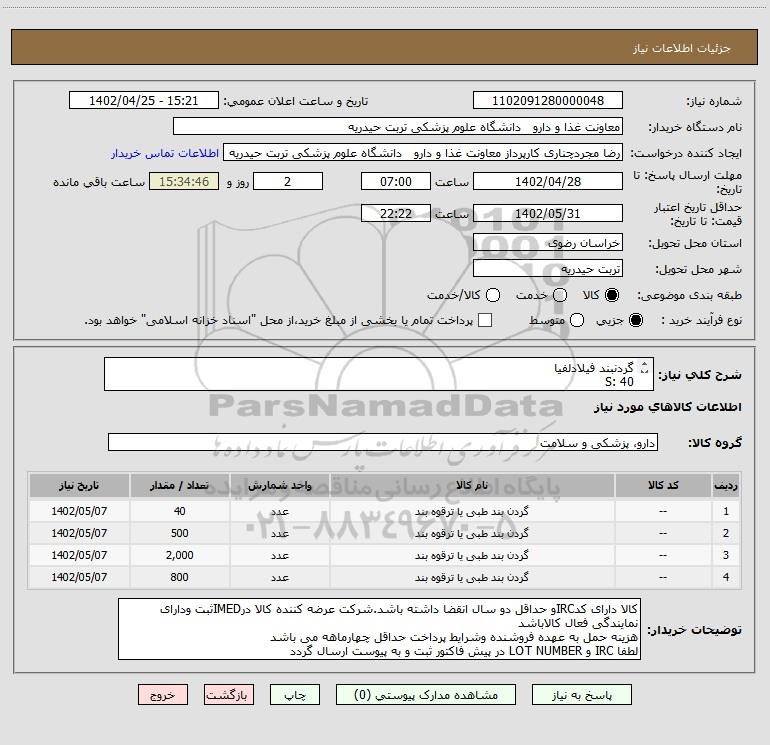This screenshot has width=770, height=745.
Task: Click the city field تربت حیدریه
Action: pyautogui.click(x=548, y=269)
